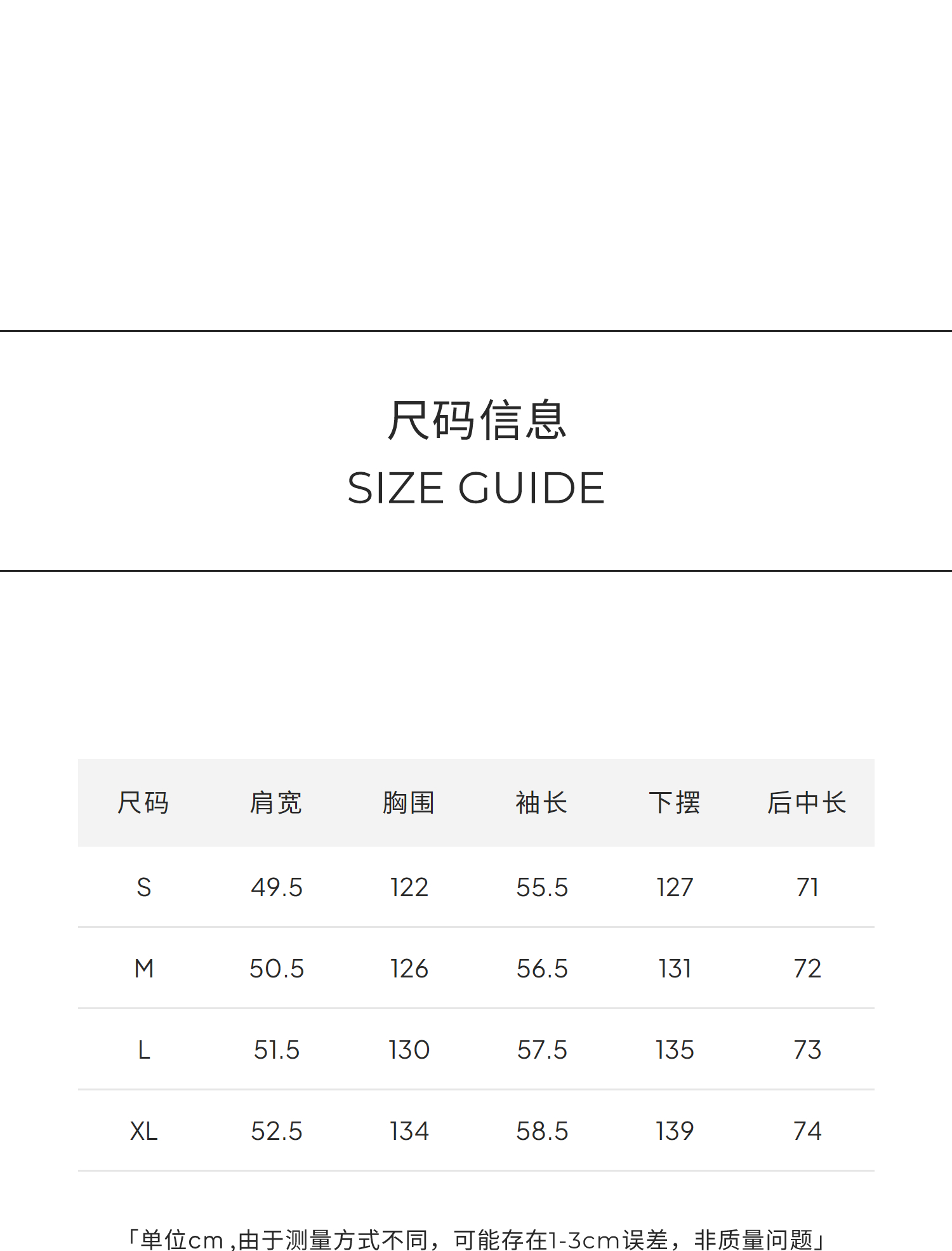The image size is (952, 1251).
Task: Click the measurement tolerance footnote text
Action: 476,1239
